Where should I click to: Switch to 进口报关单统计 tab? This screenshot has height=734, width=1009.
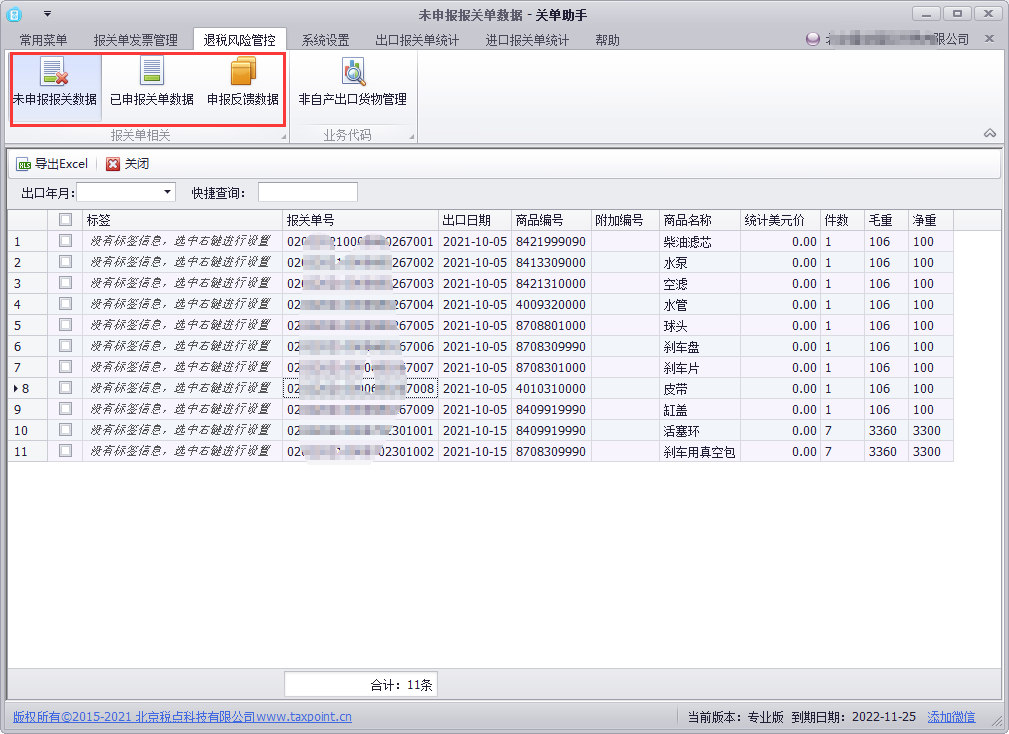click(527, 41)
